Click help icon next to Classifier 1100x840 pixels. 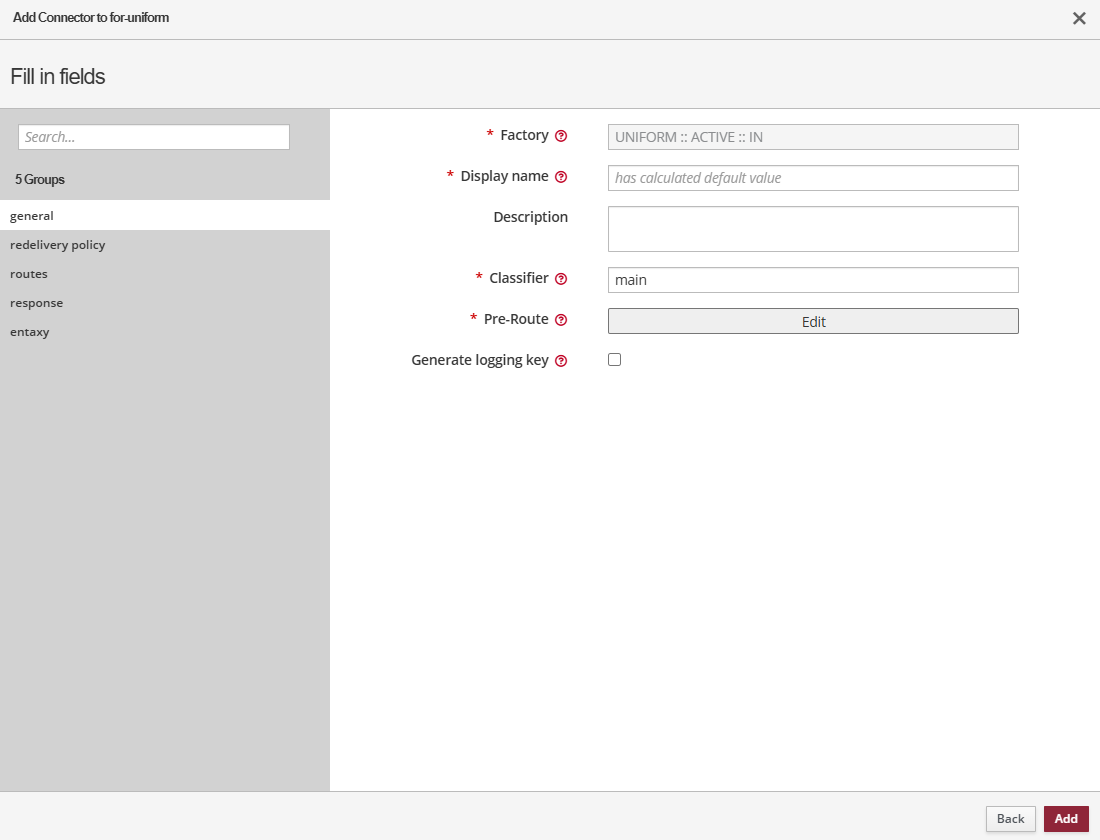click(561, 279)
